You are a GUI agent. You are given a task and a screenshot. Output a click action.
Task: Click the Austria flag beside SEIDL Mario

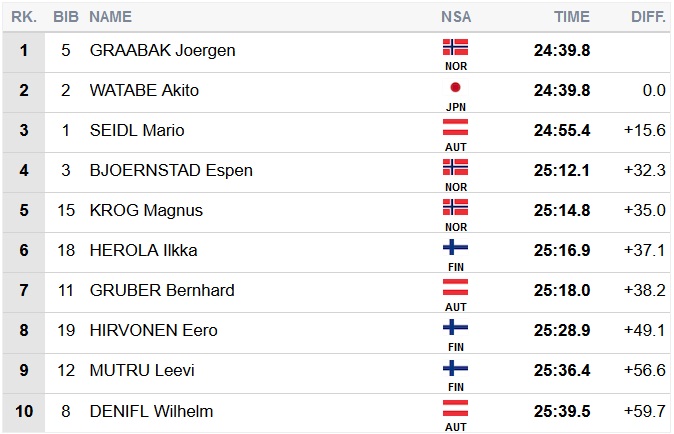(x=455, y=127)
